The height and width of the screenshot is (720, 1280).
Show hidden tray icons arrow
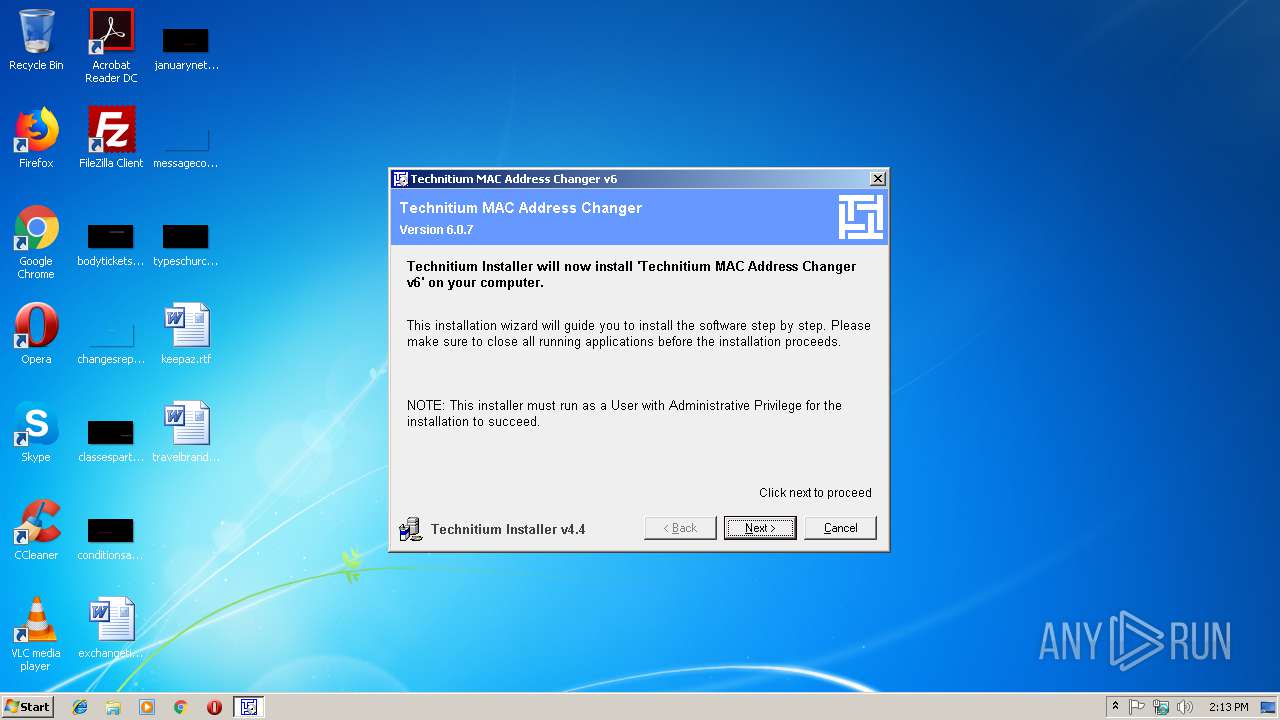(1115, 707)
